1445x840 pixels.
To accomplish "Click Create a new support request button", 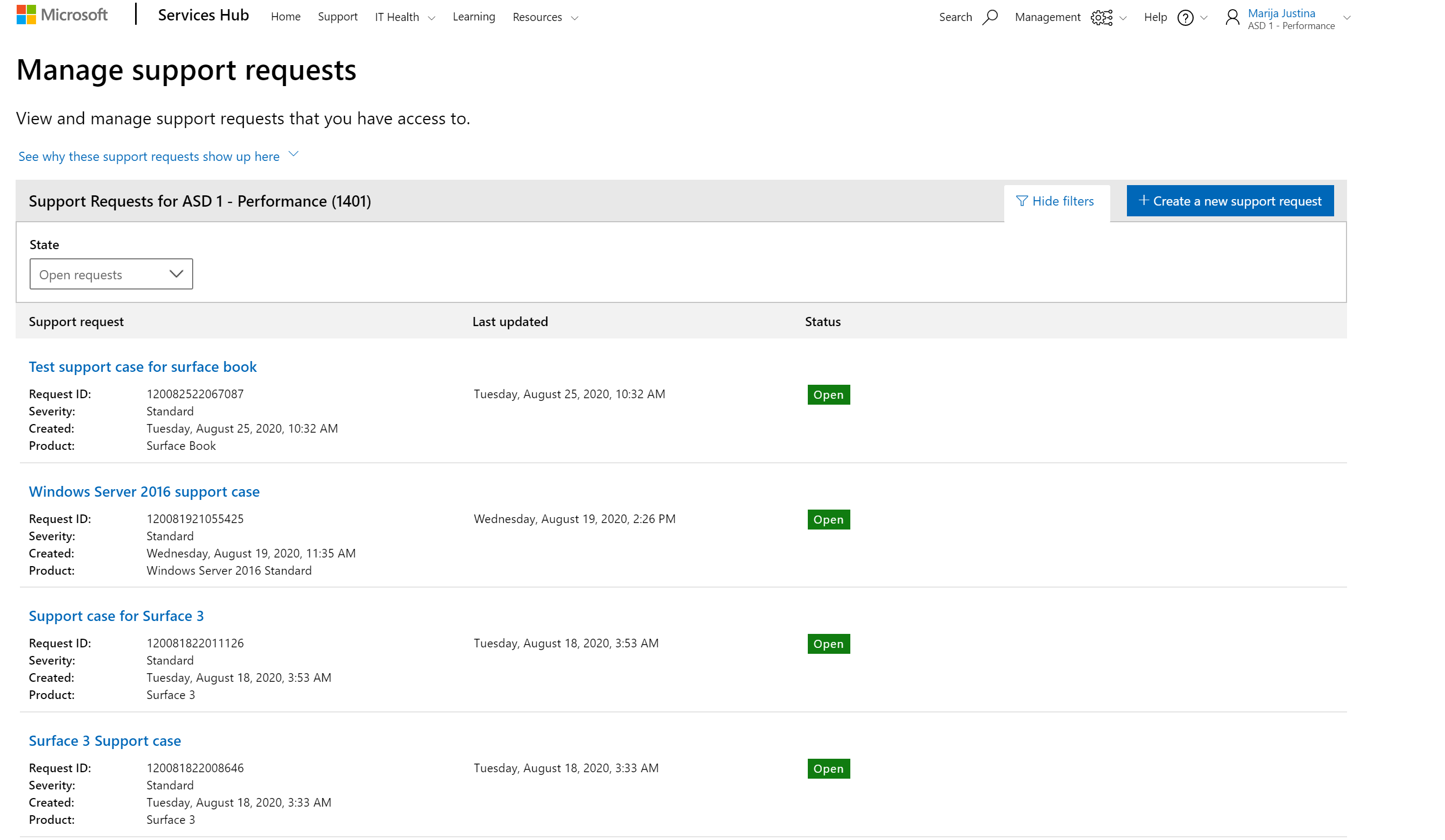I will click(x=1230, y=200).
